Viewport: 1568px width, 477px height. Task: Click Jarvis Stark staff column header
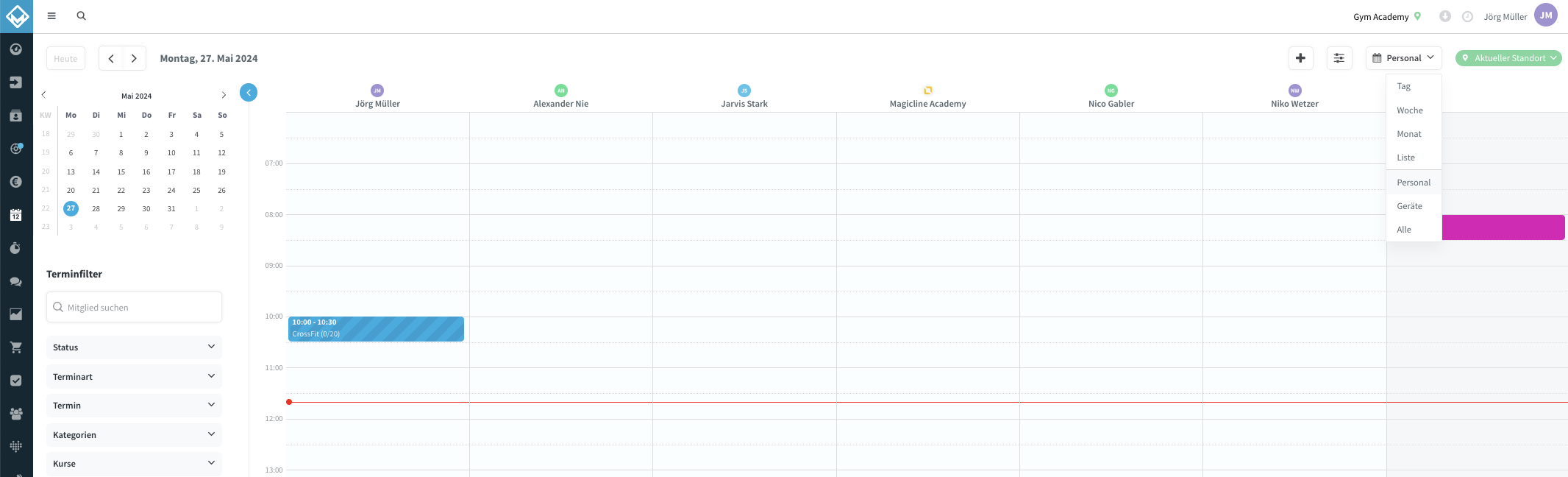[x=744, y=97]
